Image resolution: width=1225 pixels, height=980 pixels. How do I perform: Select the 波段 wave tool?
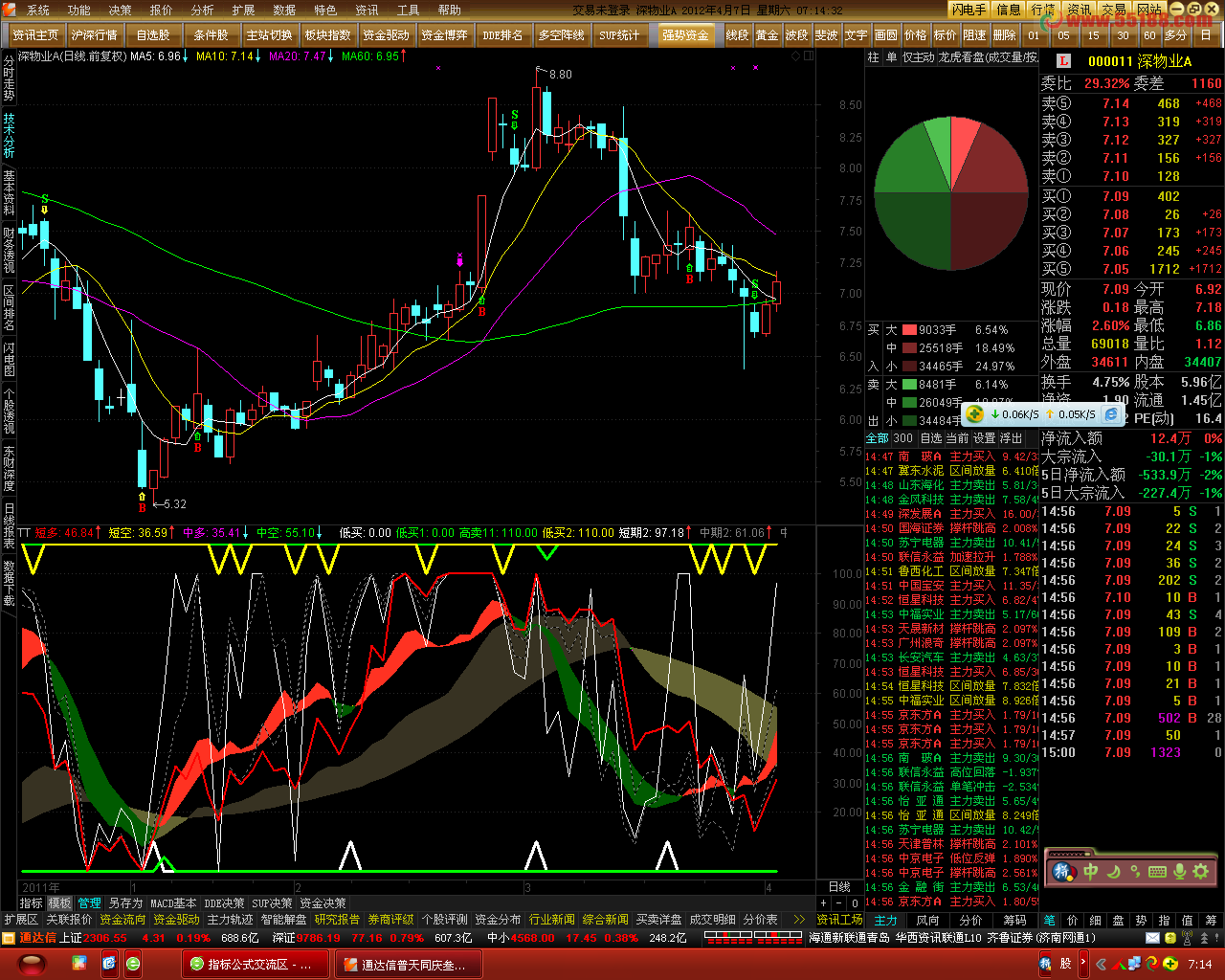tap(796, 35)
